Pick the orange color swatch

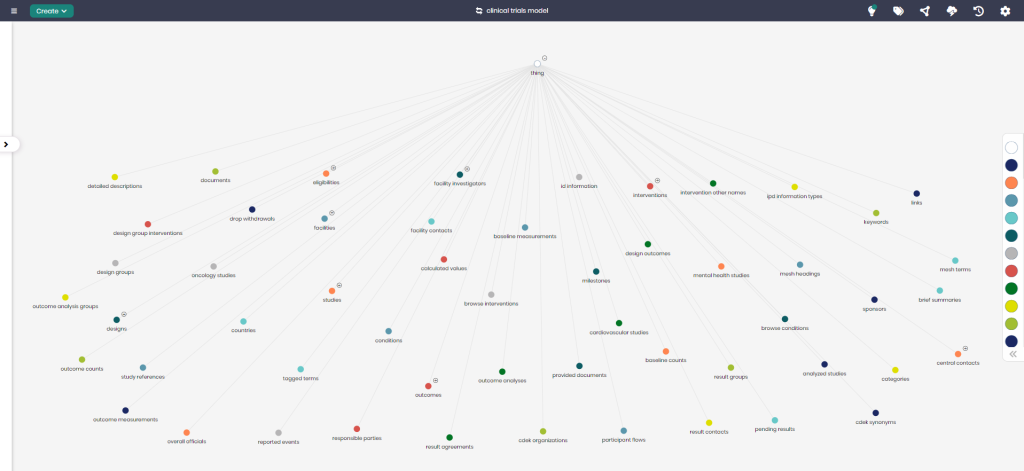point(1011,183)
